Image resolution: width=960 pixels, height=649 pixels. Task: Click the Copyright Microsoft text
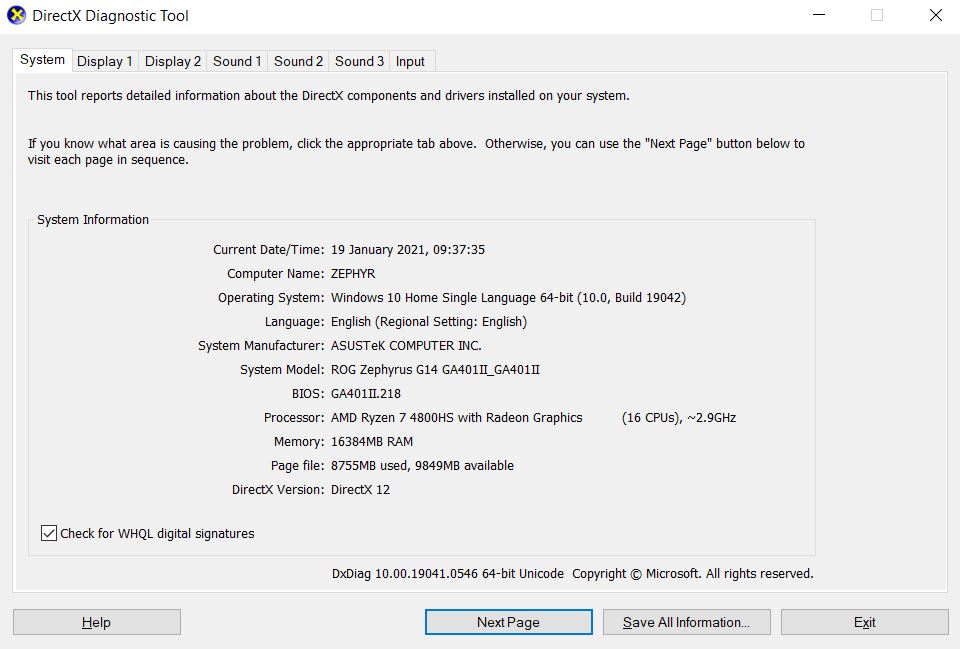click(692, 574)
